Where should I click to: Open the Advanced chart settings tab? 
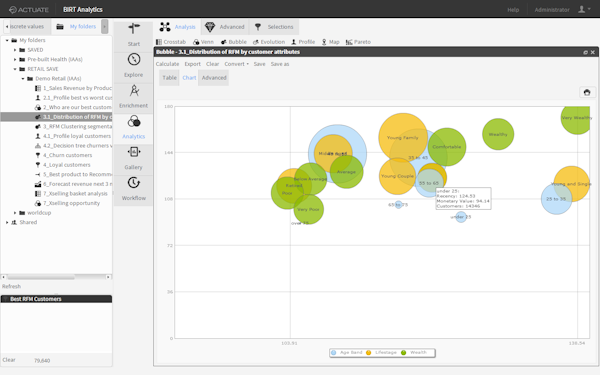214,78
